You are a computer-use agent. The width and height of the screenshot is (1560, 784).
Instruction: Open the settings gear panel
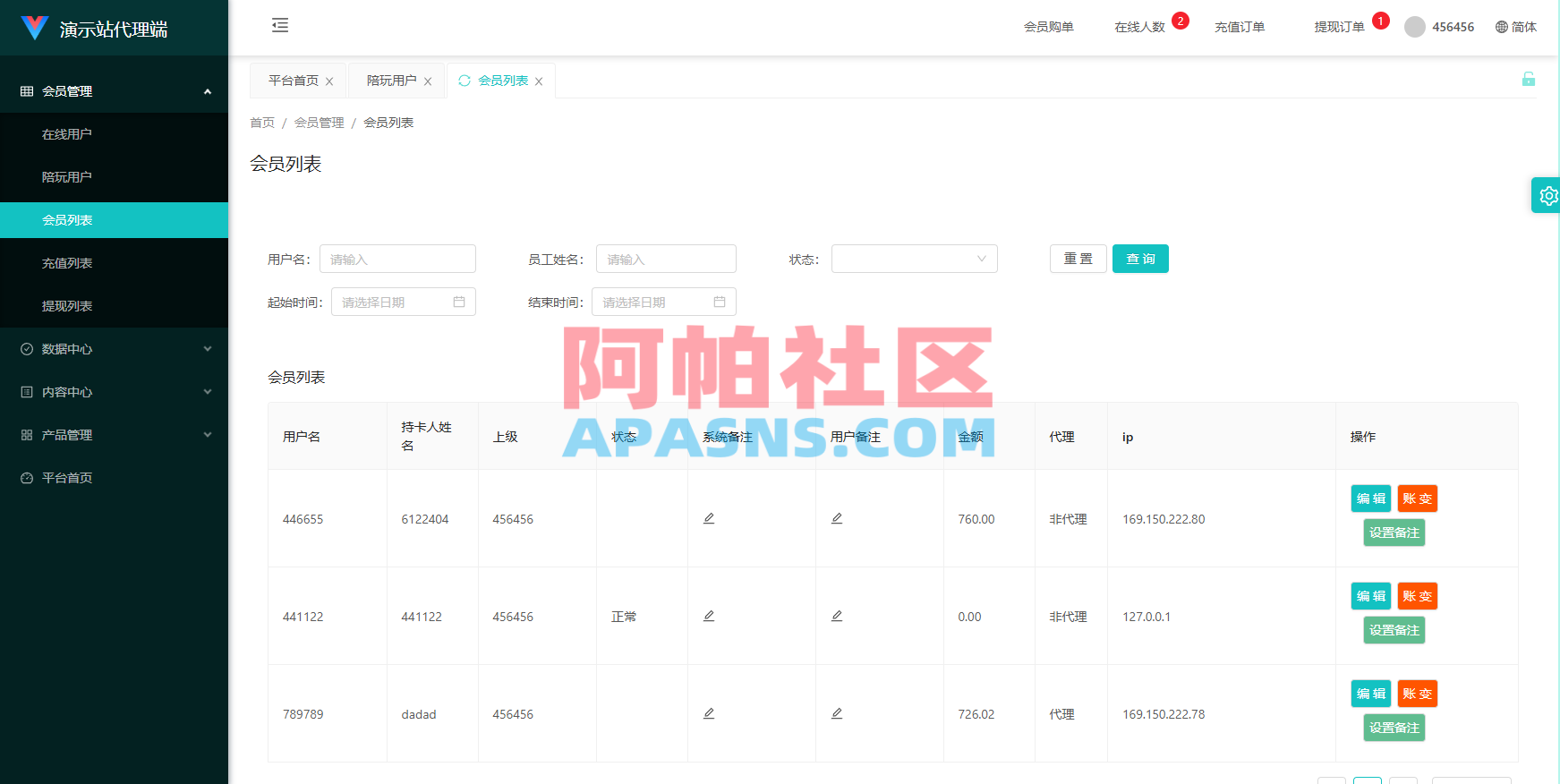(1547, 195)
